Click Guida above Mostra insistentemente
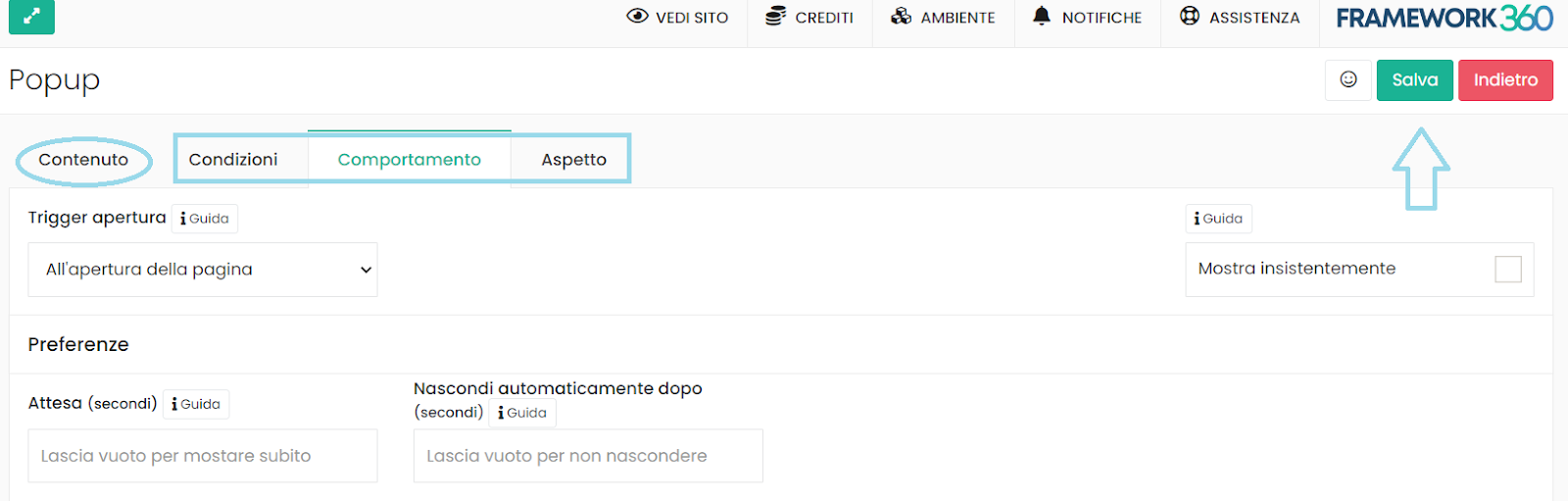 [x=1218, y=219]
